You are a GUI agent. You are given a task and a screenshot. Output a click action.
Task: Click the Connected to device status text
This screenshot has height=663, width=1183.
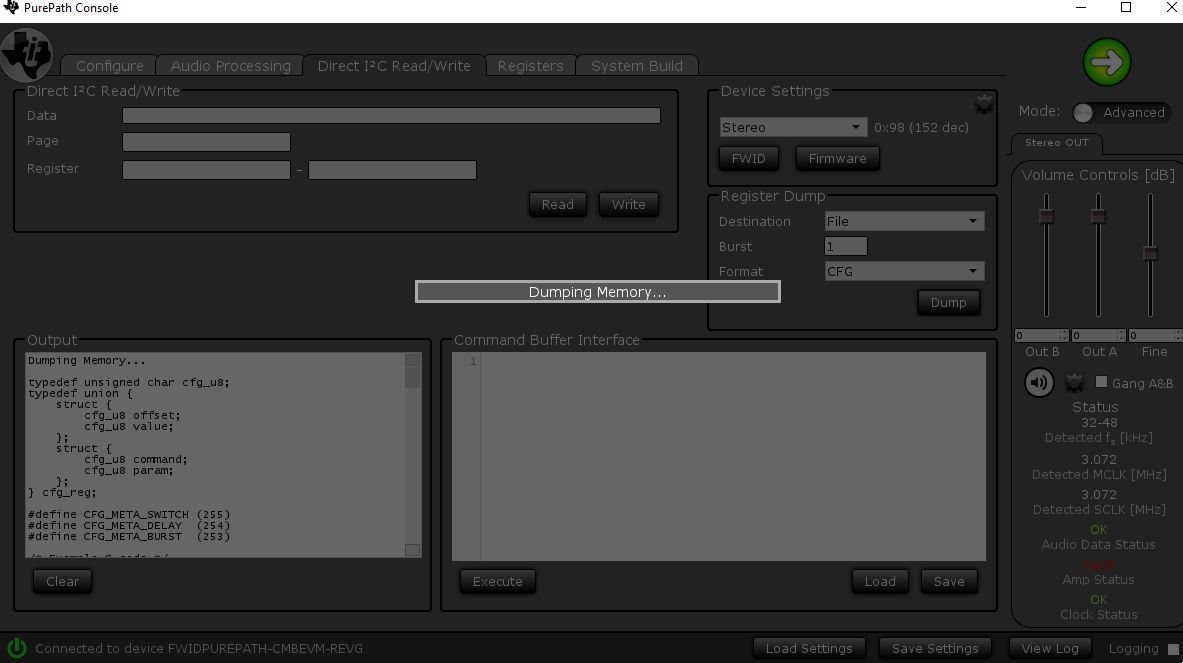coord(198,649)
